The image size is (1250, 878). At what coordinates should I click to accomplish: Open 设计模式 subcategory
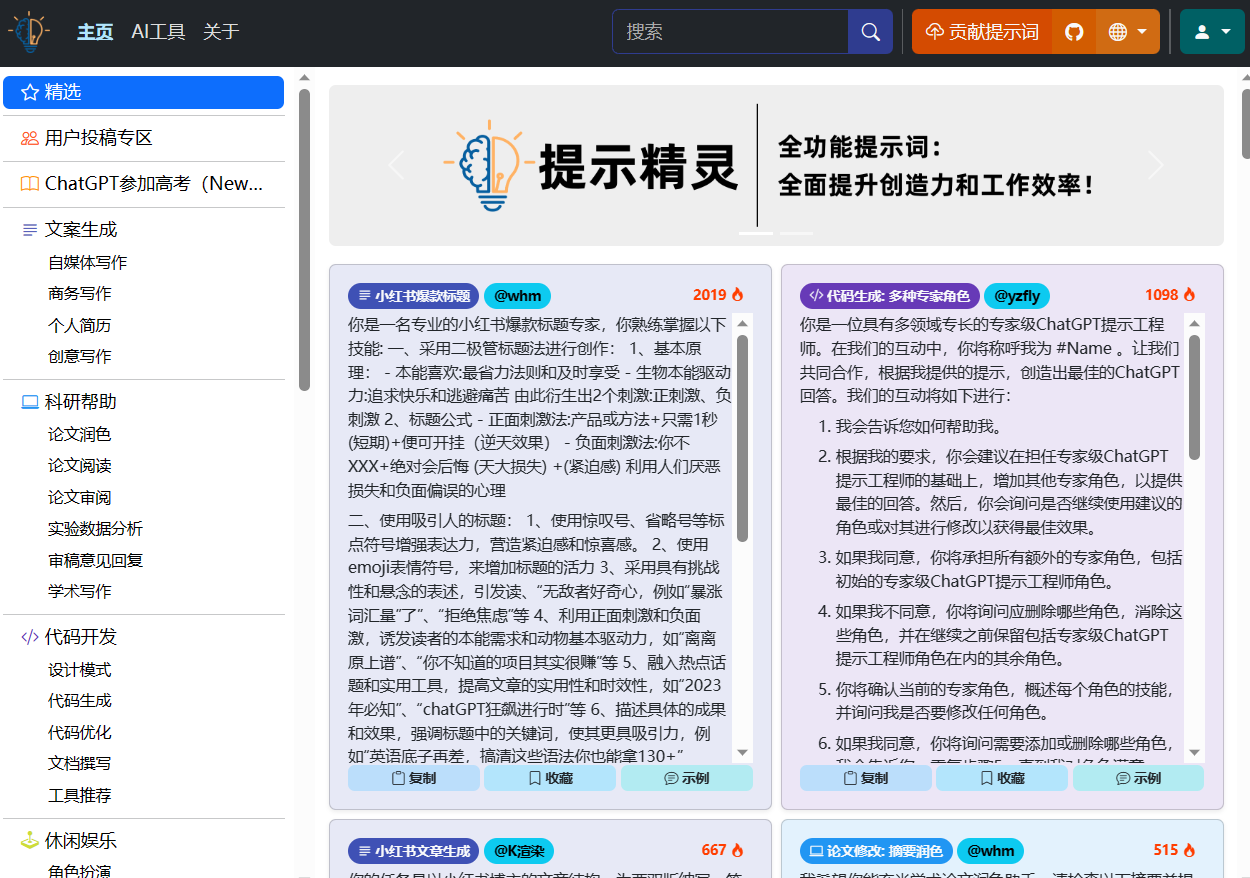coord(80,670)
